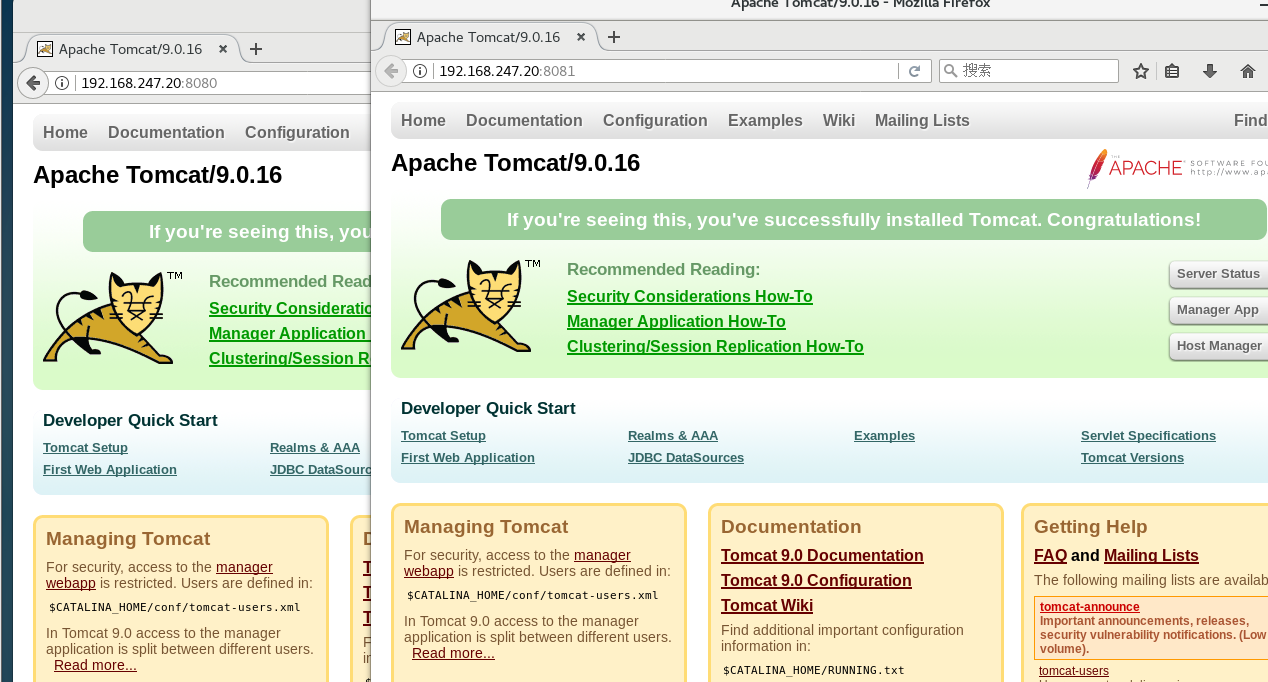The image size is (1268, 682).
Task: Open JDBC DataSources in 8081 window
Action: (x=686, y=457)
